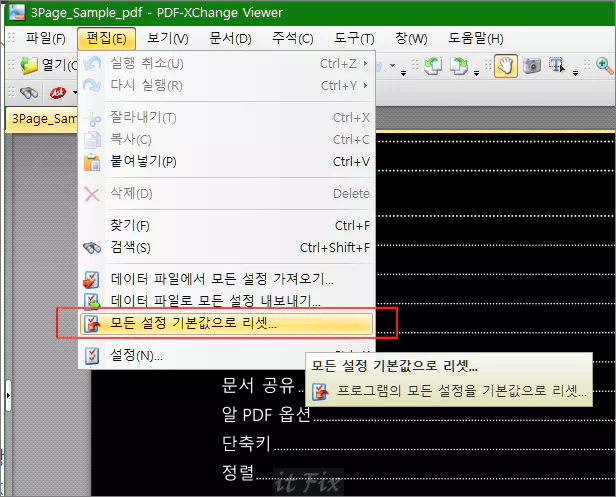Screen dimensions: 616x497
Task: Choose 모든 설정 기본값으로 리셋 entry
Action: click(x=227, y=323)
